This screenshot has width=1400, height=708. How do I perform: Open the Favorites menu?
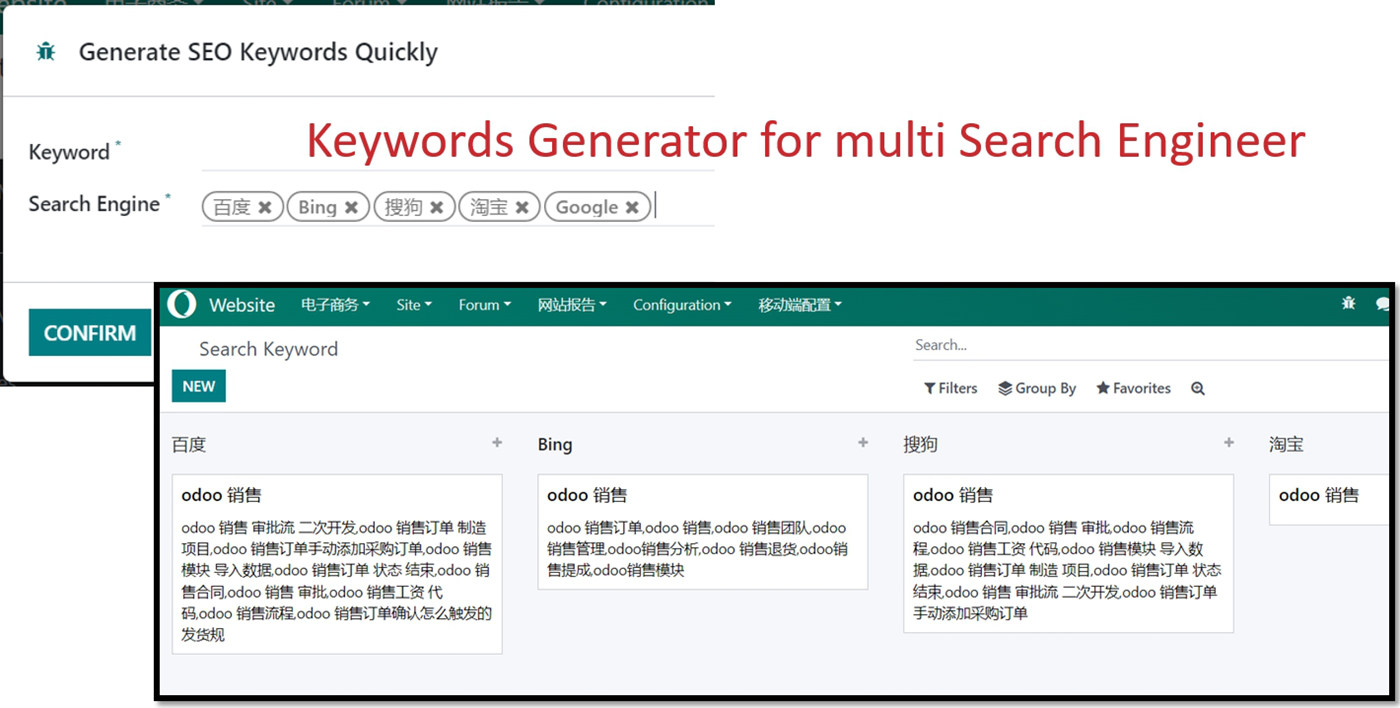click(x=1133, y=388)
